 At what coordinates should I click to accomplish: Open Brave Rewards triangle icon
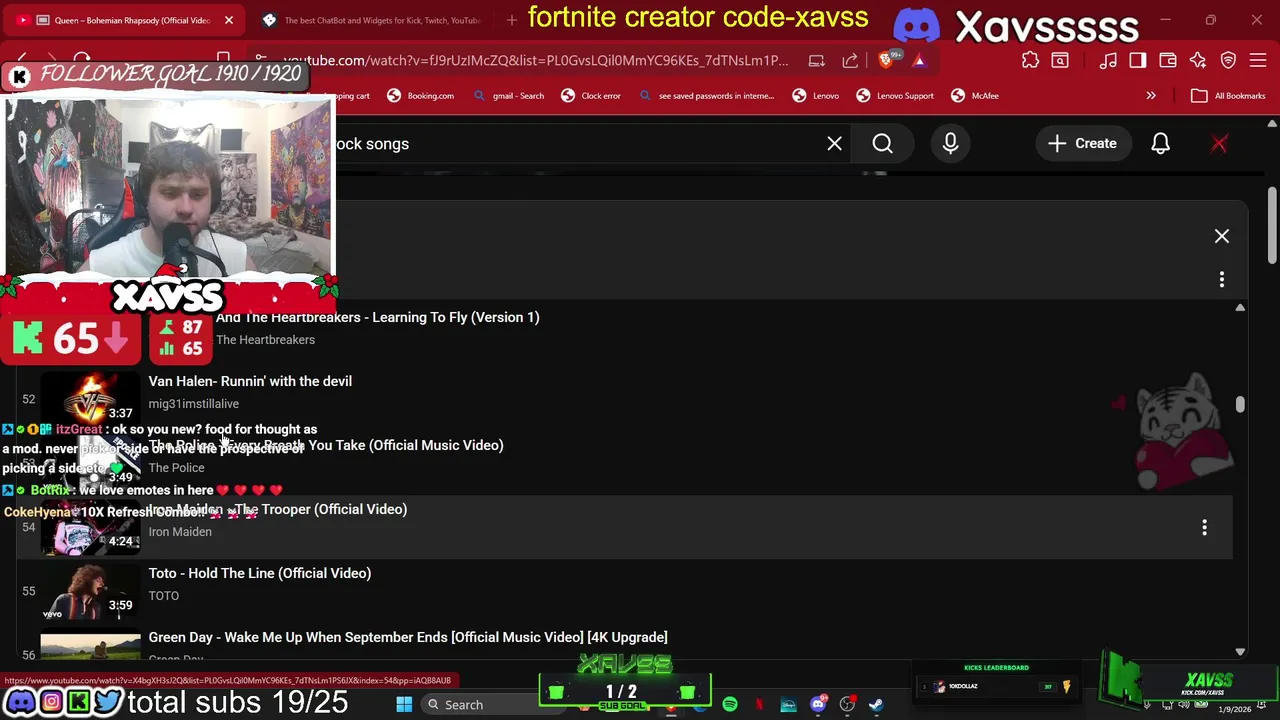(x=918, y=60)
